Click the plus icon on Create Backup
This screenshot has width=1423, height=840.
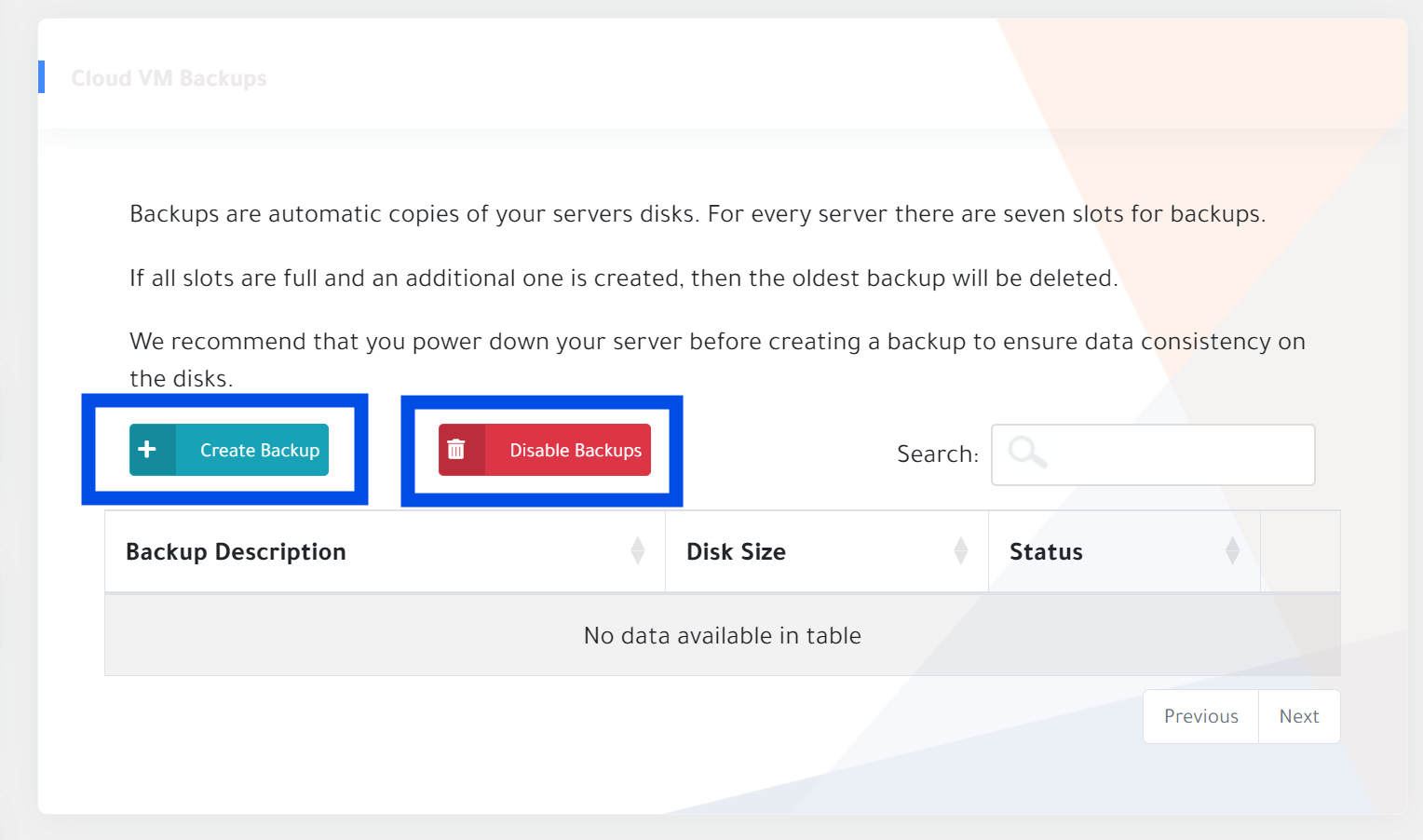pyautogui.click(x=147, y=450)
